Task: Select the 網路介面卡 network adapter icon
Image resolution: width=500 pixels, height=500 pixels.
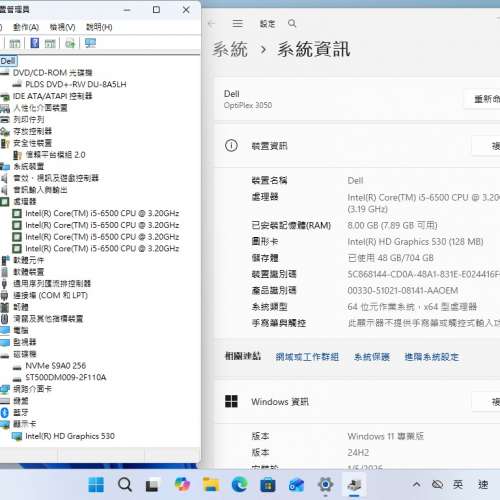Action: [x=5, y=389]
